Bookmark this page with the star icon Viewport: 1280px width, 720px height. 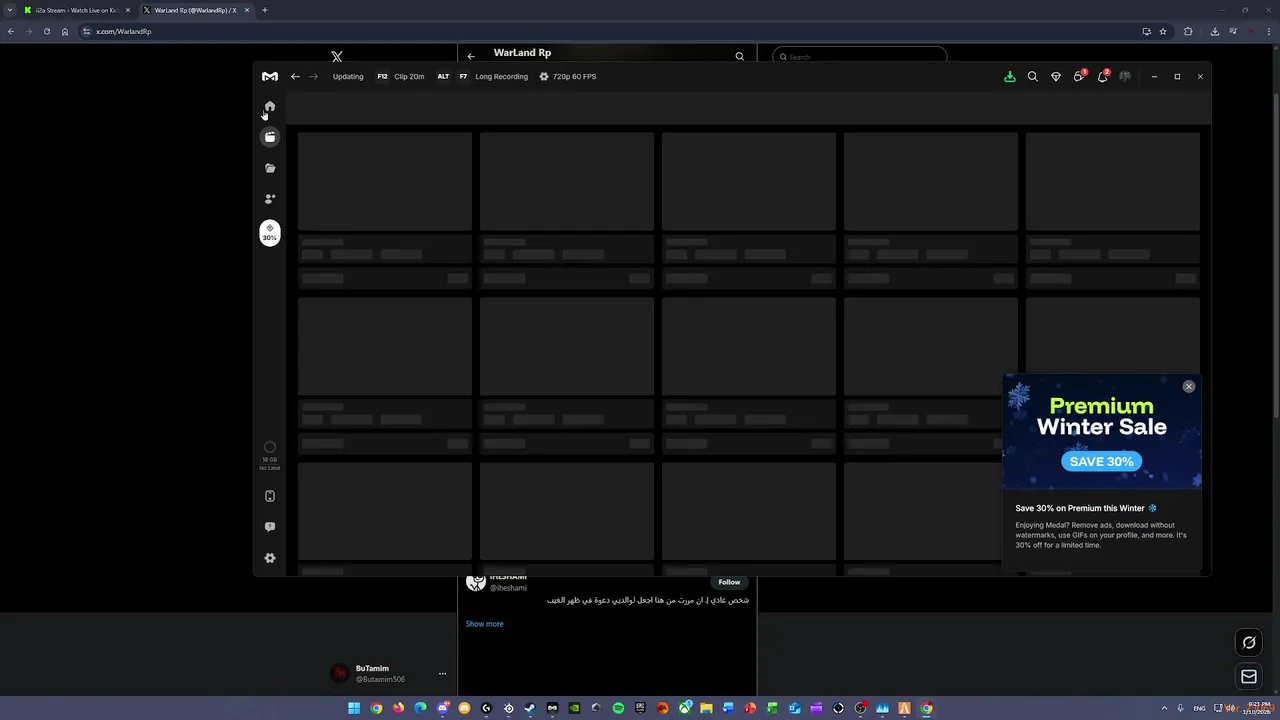1163,31
